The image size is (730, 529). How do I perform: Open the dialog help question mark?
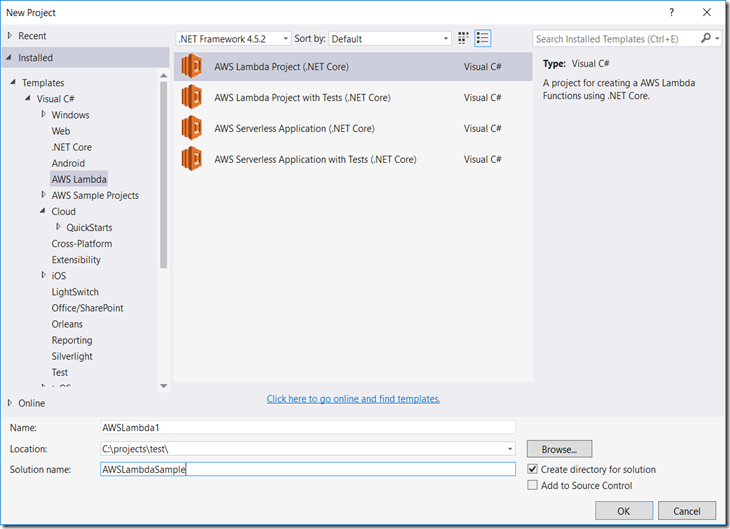click(671, 13)
